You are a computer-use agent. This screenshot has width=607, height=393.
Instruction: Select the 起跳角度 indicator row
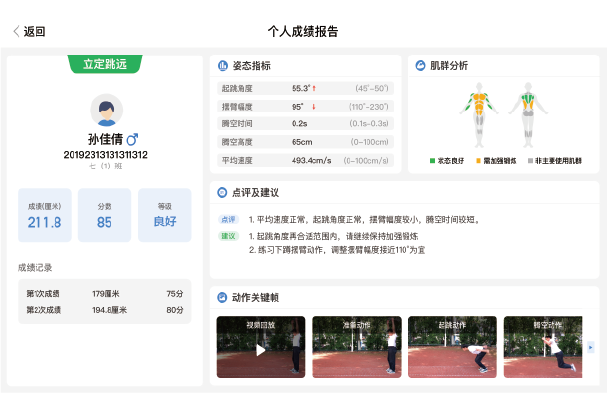click(305, 88)
